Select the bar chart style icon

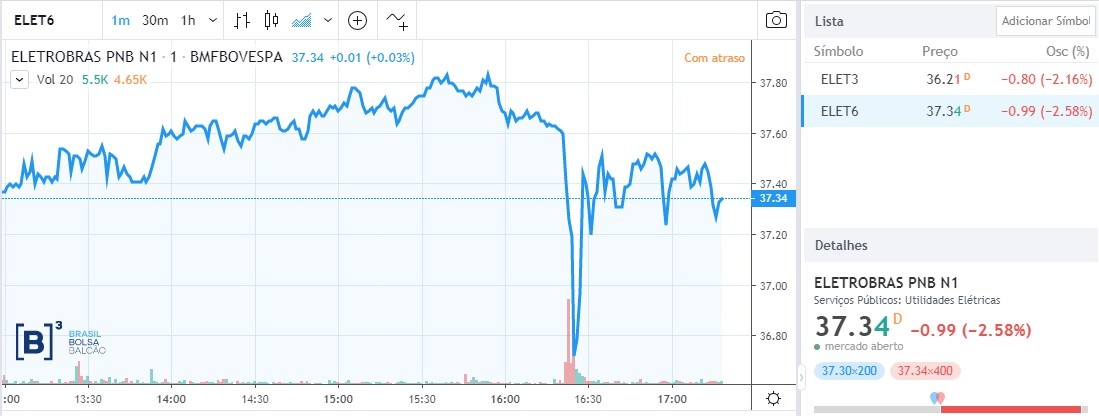point(242,20)
